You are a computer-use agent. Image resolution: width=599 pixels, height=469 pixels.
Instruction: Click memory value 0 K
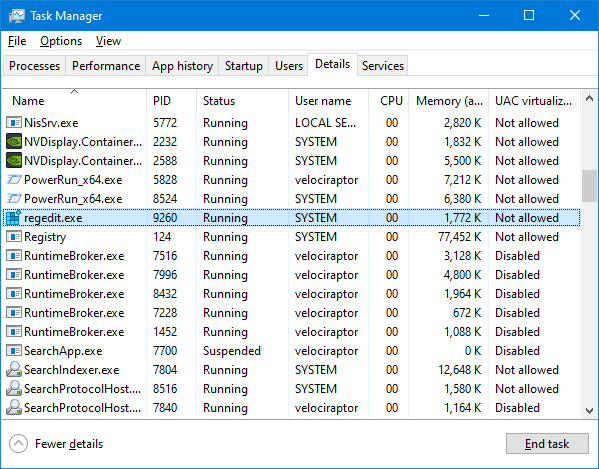473,351
